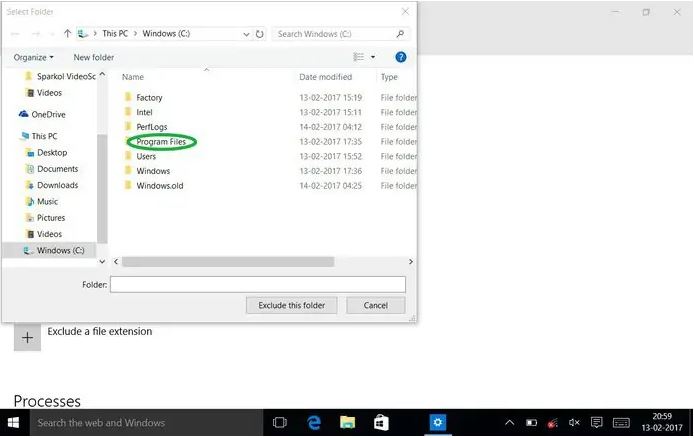The image size is (694, 438).
Task: Click the sidebar scroll down arrow
Action: coord(102,261)
